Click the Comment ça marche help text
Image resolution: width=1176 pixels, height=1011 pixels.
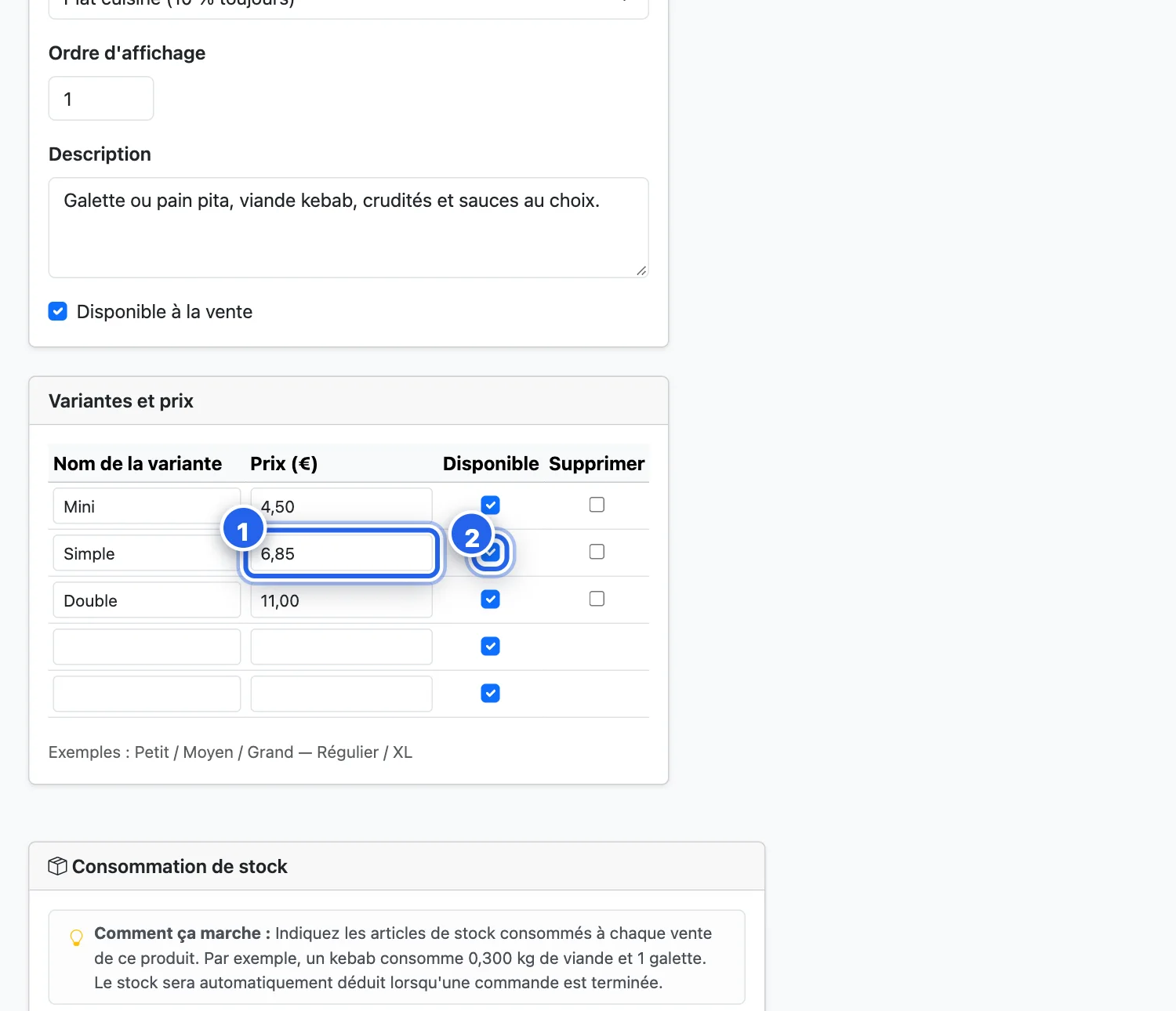tap(403, 958)
